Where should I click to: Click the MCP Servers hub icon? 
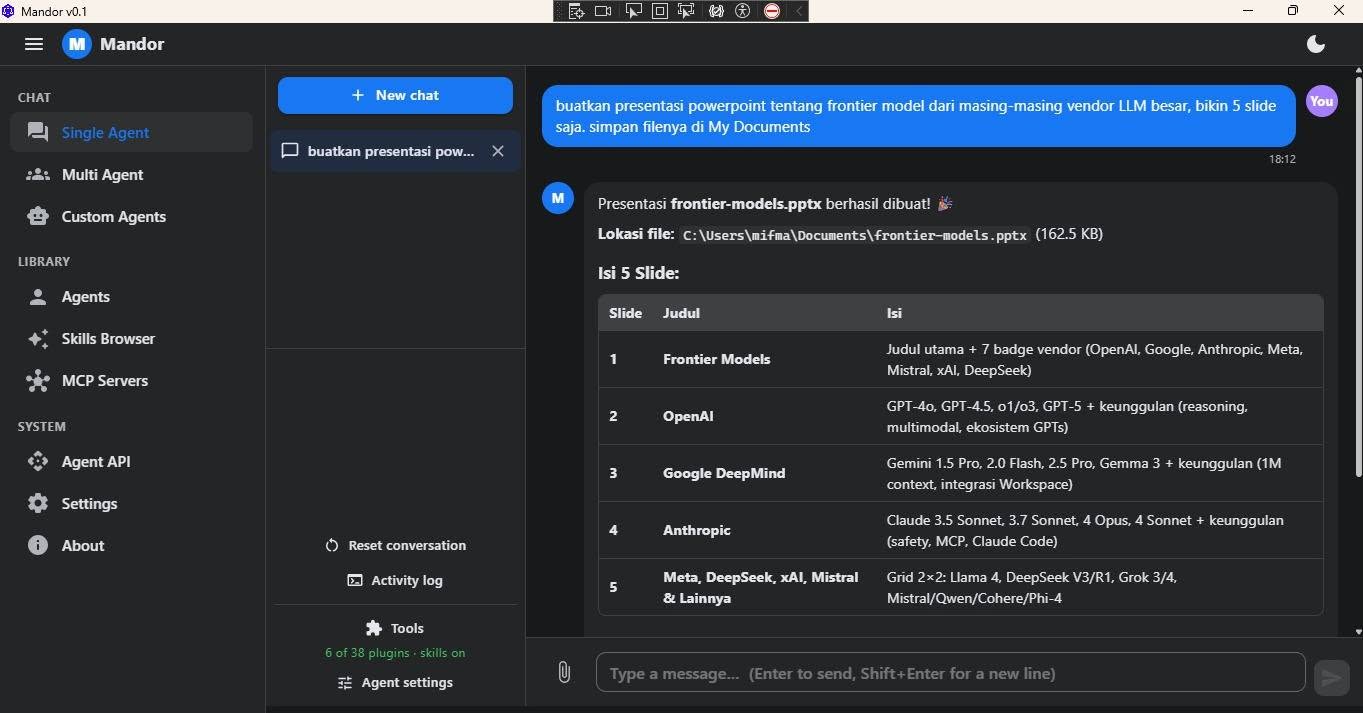coord(38,380)
